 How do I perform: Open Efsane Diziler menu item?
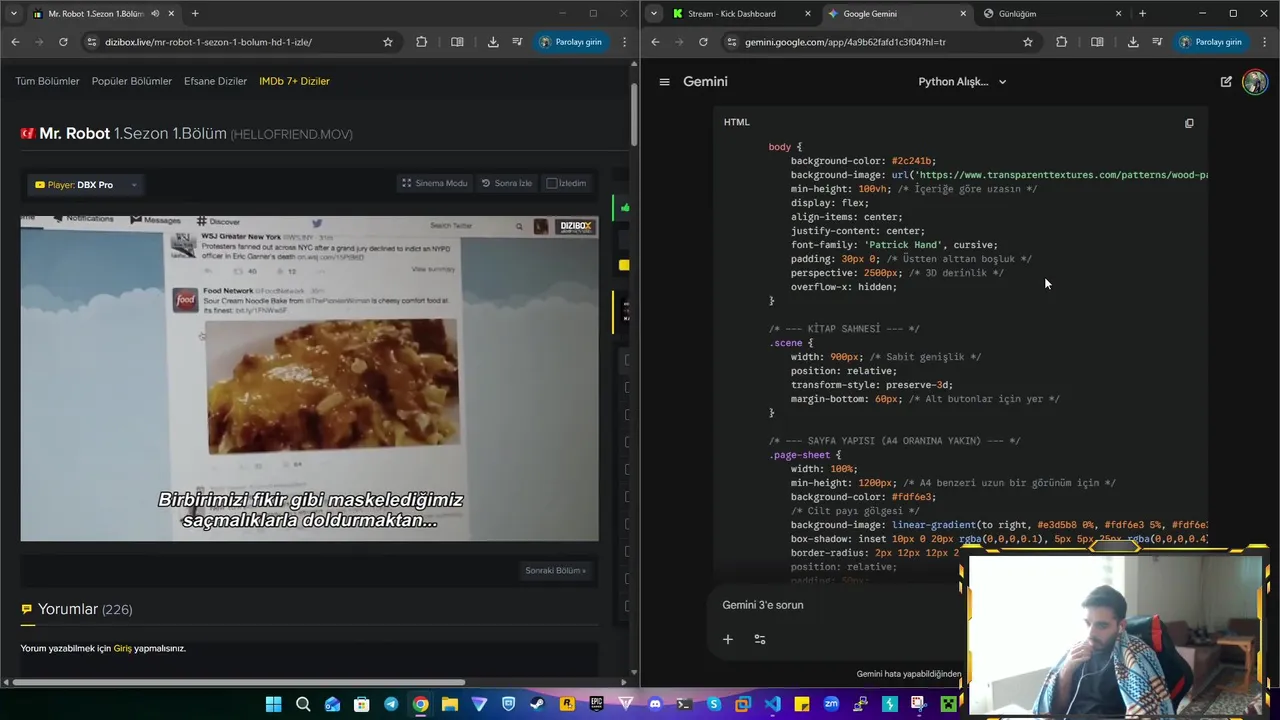pos(215,81)
